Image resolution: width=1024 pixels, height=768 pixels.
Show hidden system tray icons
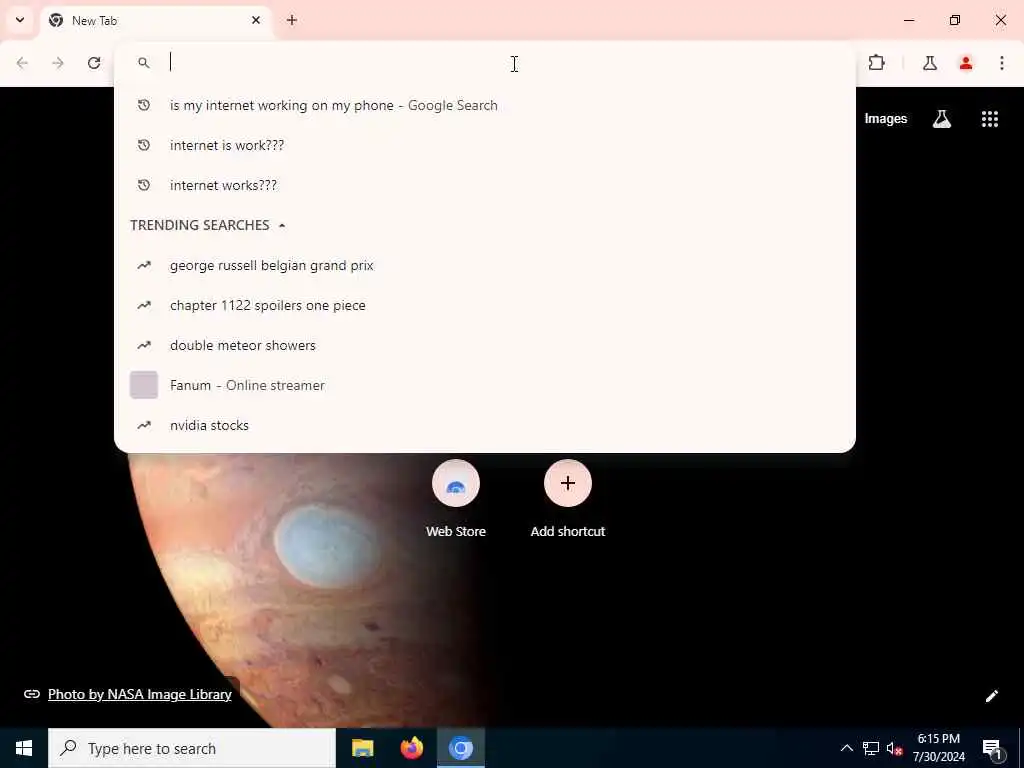[846, 748]
